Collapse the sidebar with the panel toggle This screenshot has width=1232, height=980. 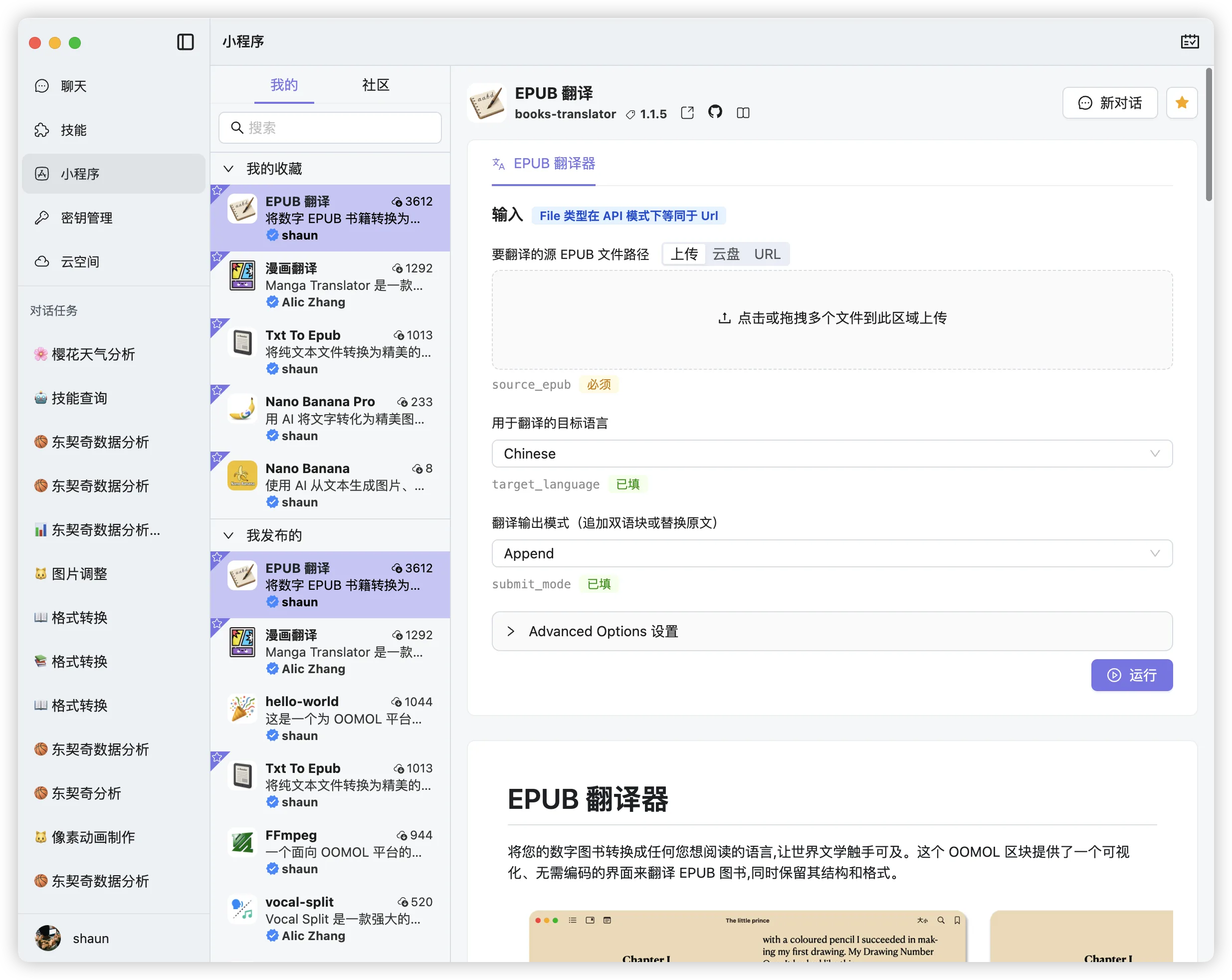185,42
